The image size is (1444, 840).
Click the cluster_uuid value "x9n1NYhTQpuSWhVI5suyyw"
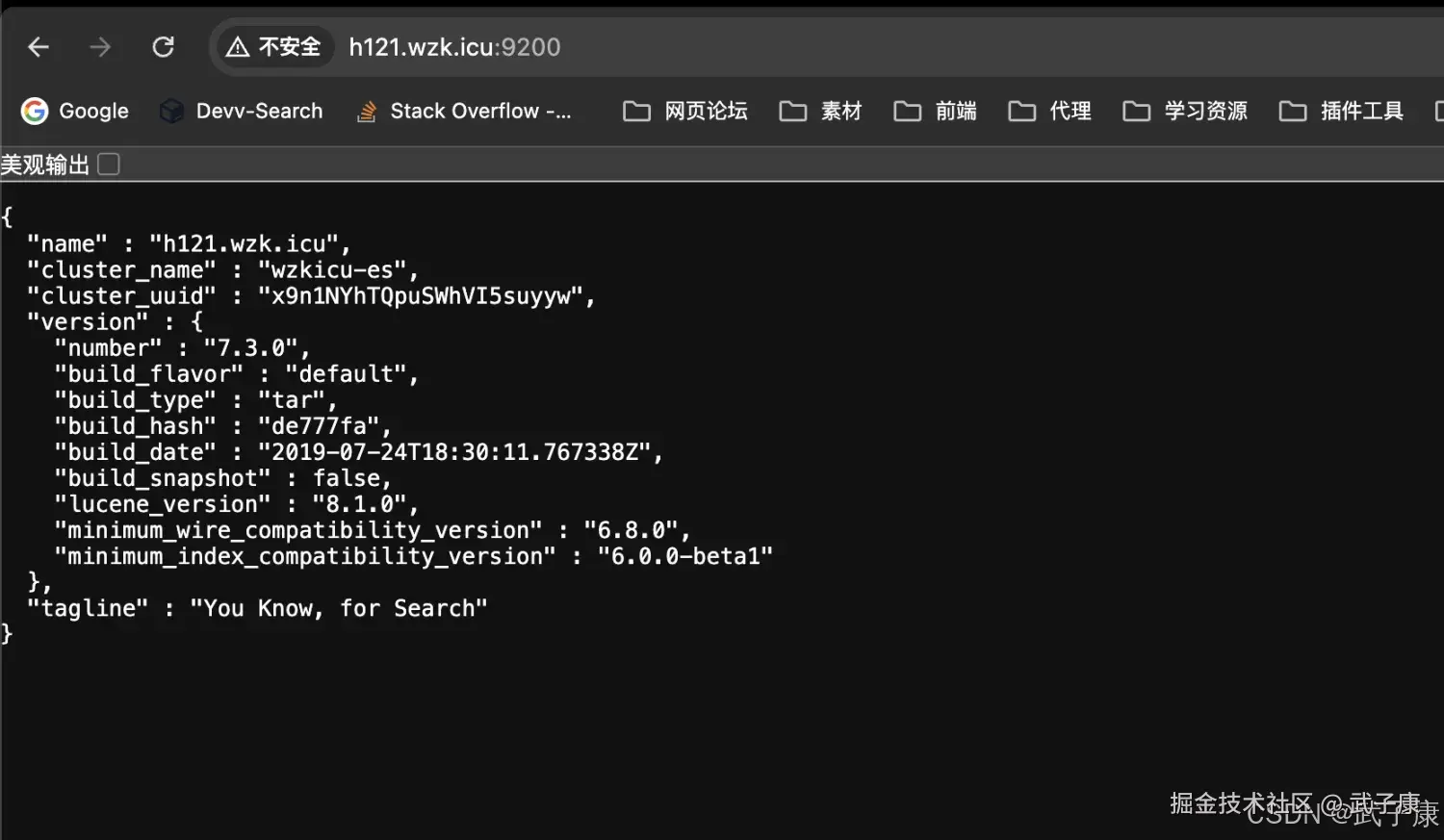click(421, 296)
